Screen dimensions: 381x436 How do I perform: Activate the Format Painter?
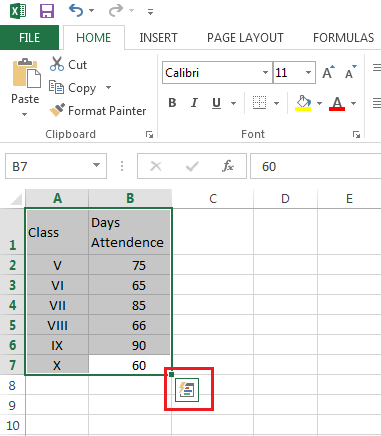(98, 111)
